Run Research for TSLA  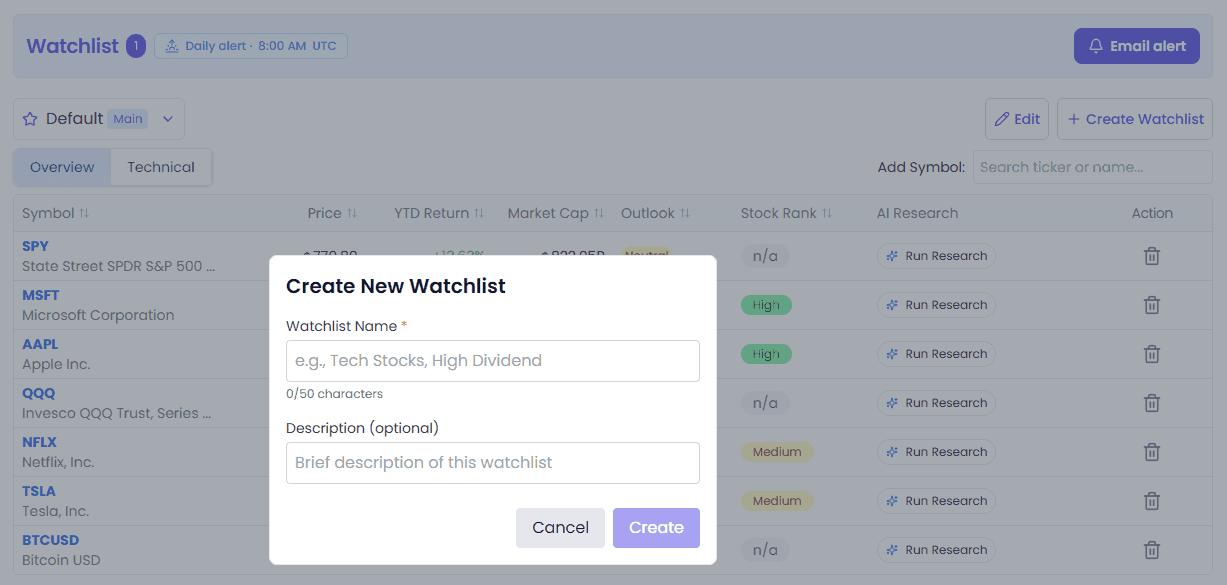[x=936, y=501]
